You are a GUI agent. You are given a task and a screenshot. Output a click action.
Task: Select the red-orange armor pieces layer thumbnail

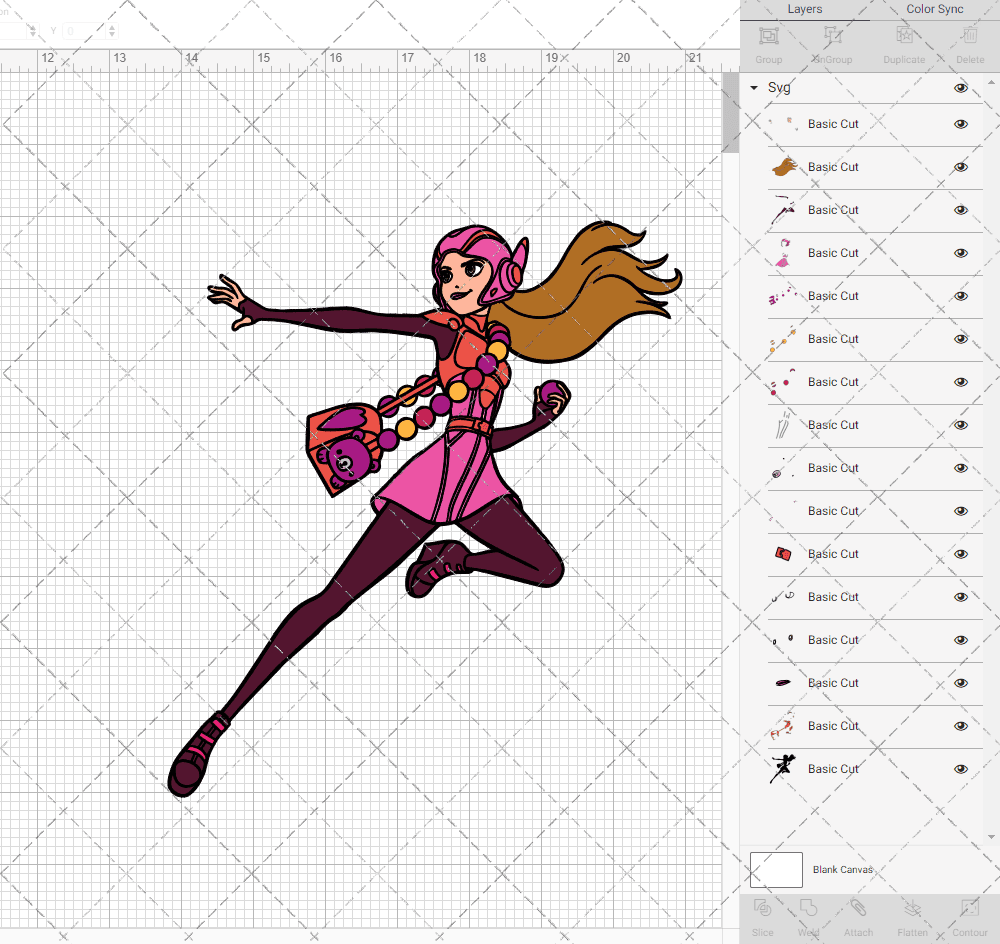point(783,726)
